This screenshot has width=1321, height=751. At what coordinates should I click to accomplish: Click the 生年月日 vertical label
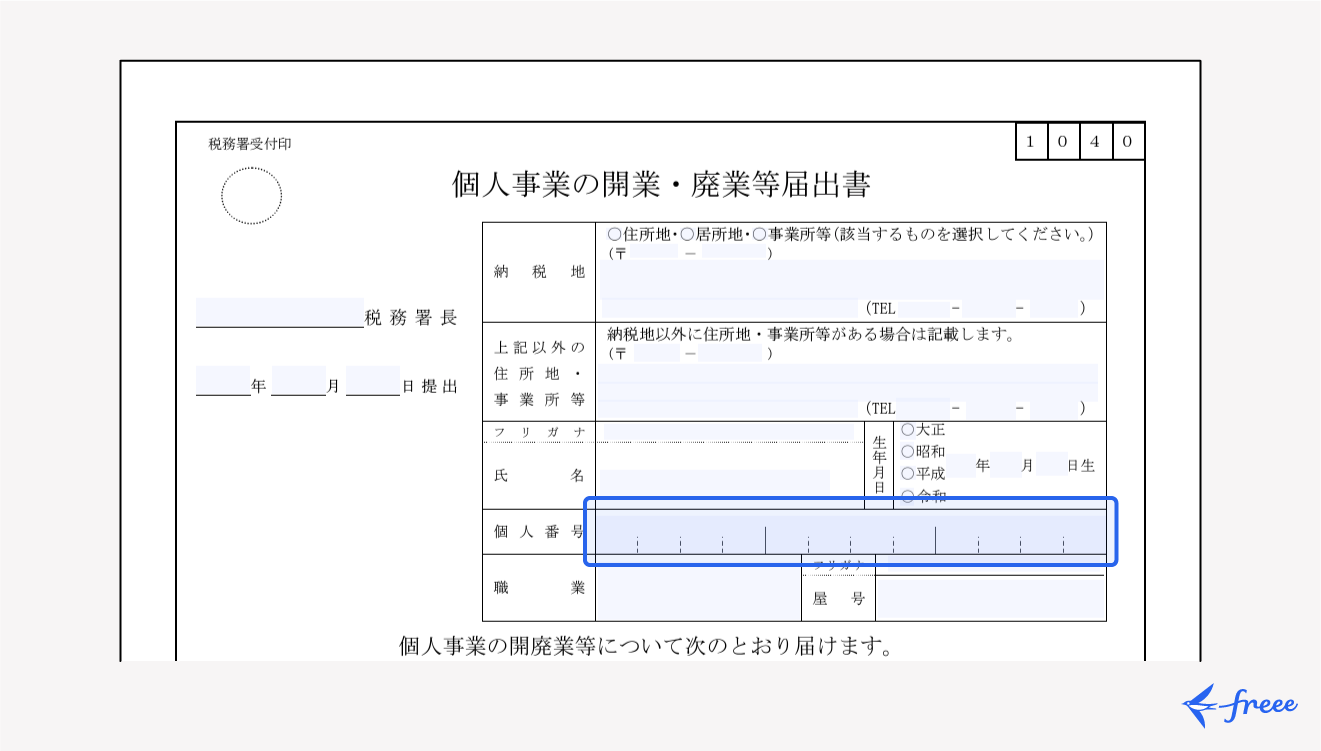click(879, 465)
